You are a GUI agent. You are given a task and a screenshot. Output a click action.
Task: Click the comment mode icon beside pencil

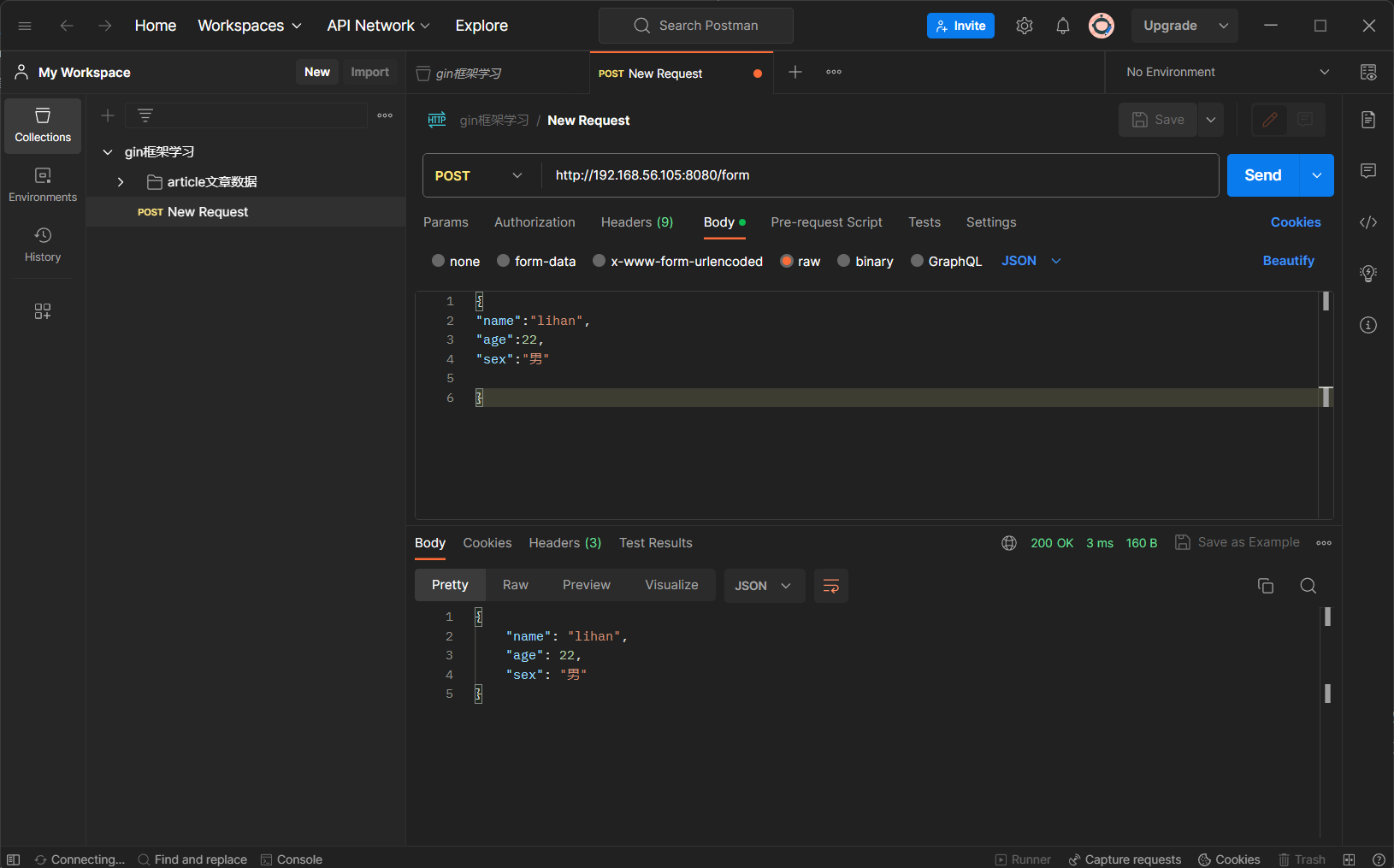click(1306, 120)
